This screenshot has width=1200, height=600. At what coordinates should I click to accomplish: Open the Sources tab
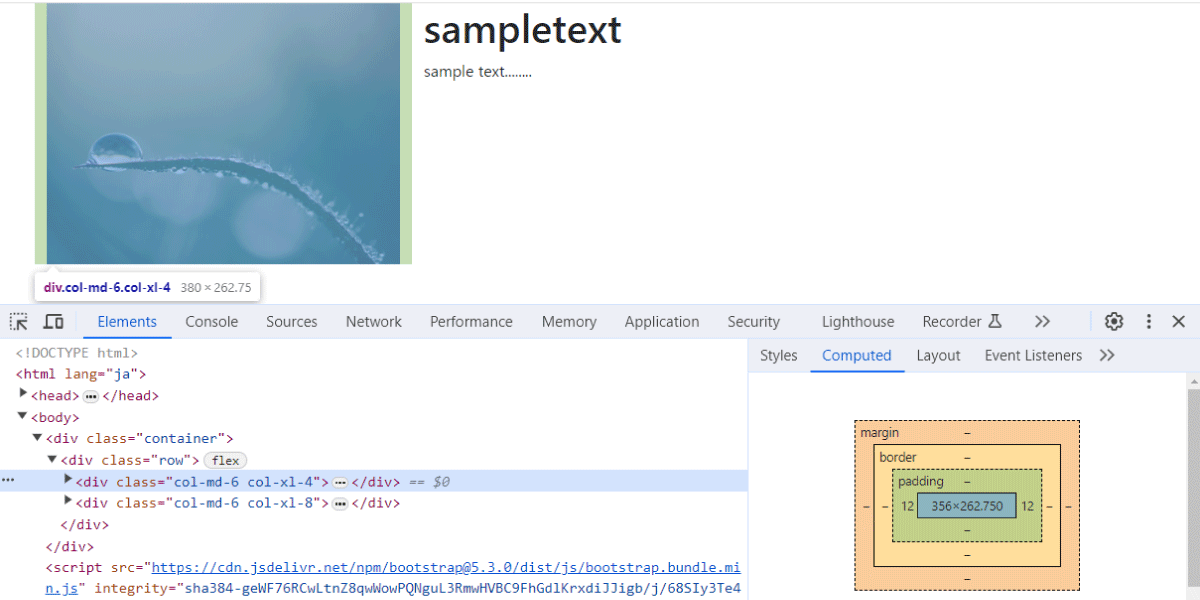pyautogui.click(x=292, y=322)
